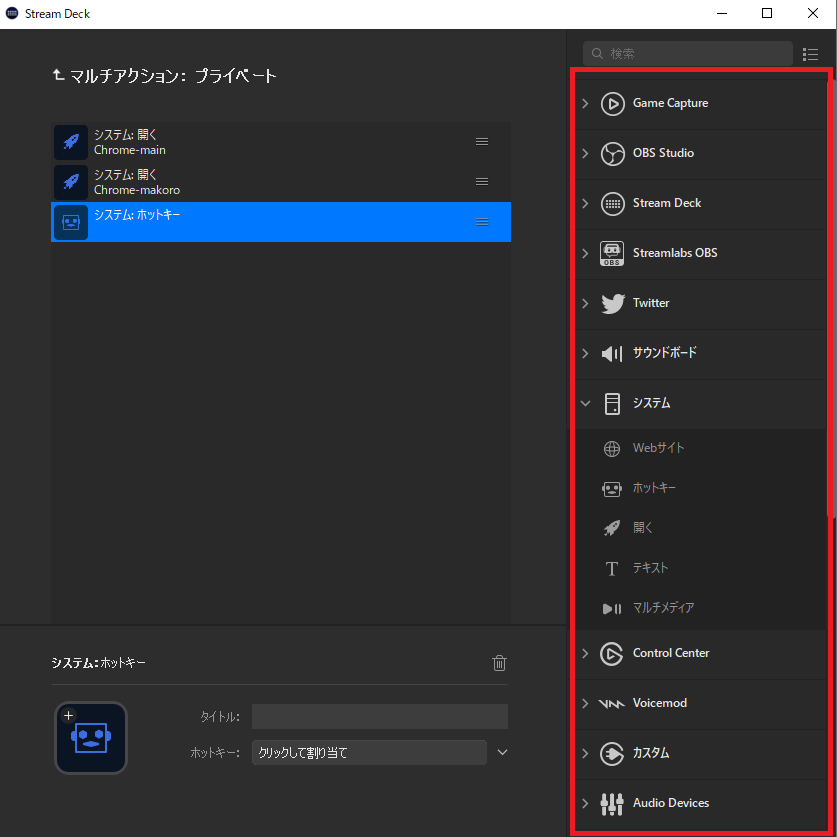Click the reorder handle on selected ホットキー row
Screen dimensions: 837x837
pyautogui.click(x=482, y=222)
